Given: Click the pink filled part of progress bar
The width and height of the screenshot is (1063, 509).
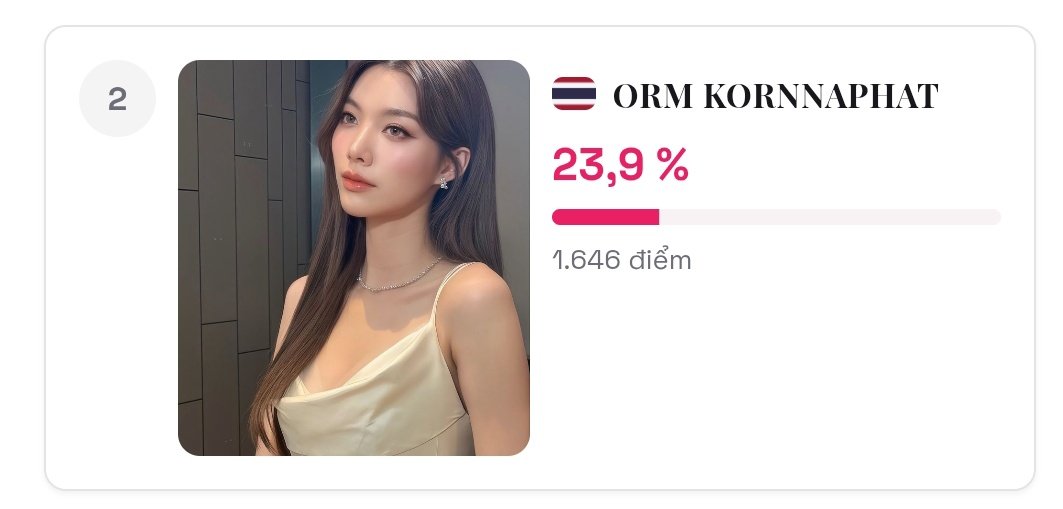Looking at the screenshot, I should coord(605,217).
